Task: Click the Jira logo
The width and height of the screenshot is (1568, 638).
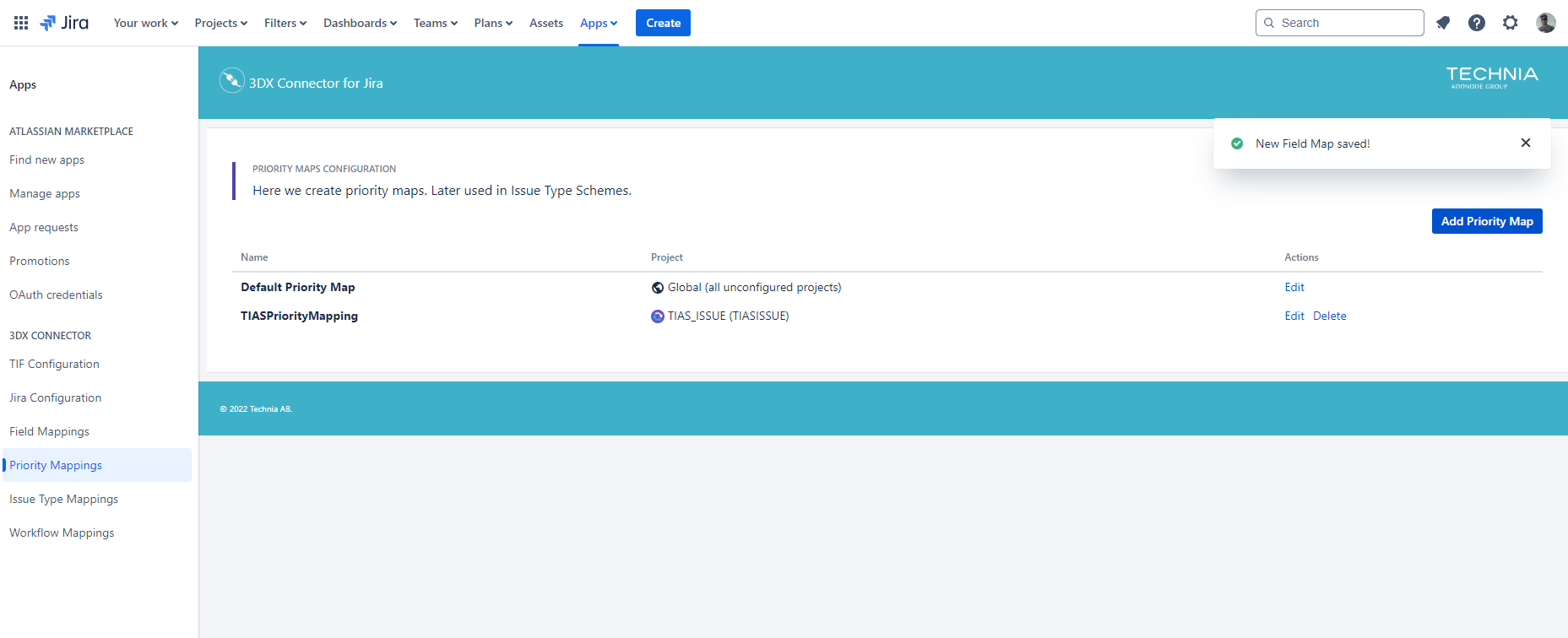Action: point(65,23)
